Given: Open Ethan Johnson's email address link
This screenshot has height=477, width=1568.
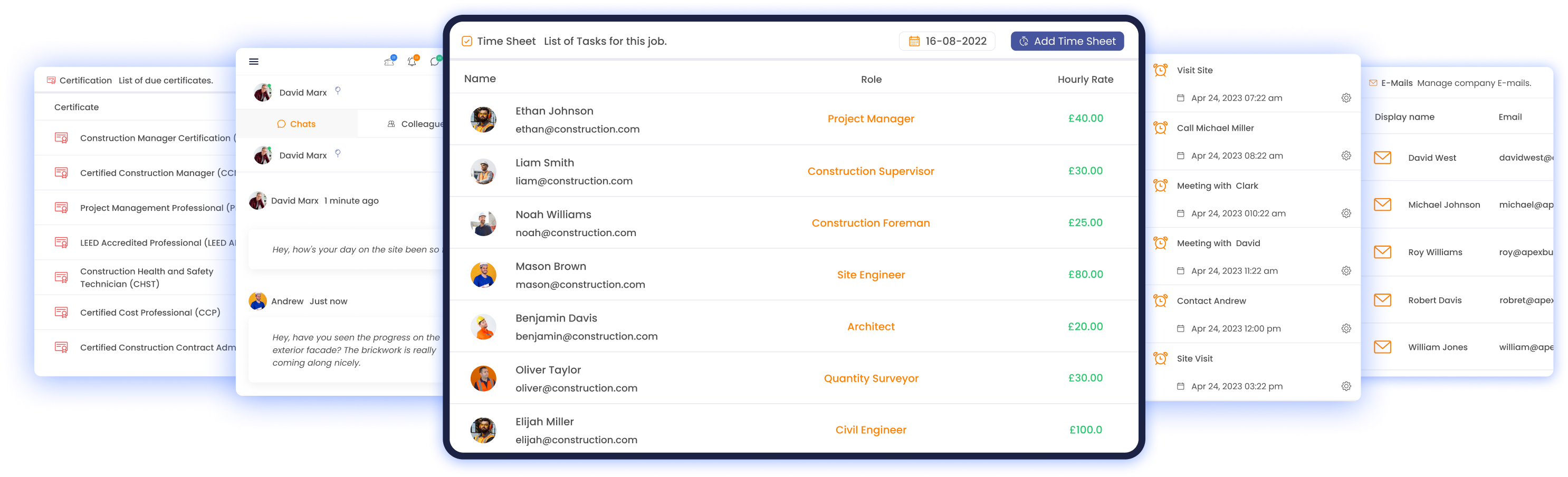Looking at the screenshot, I should (577, 130).
